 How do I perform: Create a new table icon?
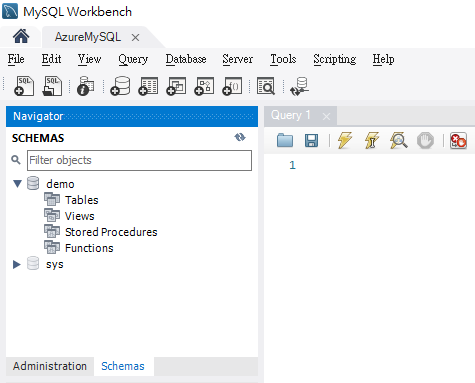pos(148,86)
